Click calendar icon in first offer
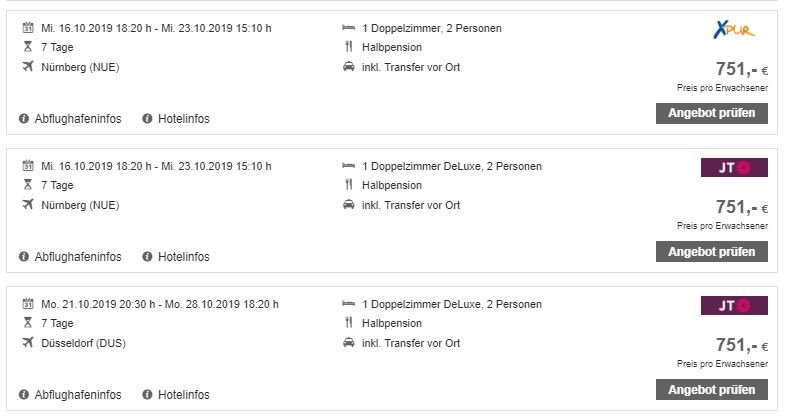Screen dimensions: 785x417 coord(28,28)
